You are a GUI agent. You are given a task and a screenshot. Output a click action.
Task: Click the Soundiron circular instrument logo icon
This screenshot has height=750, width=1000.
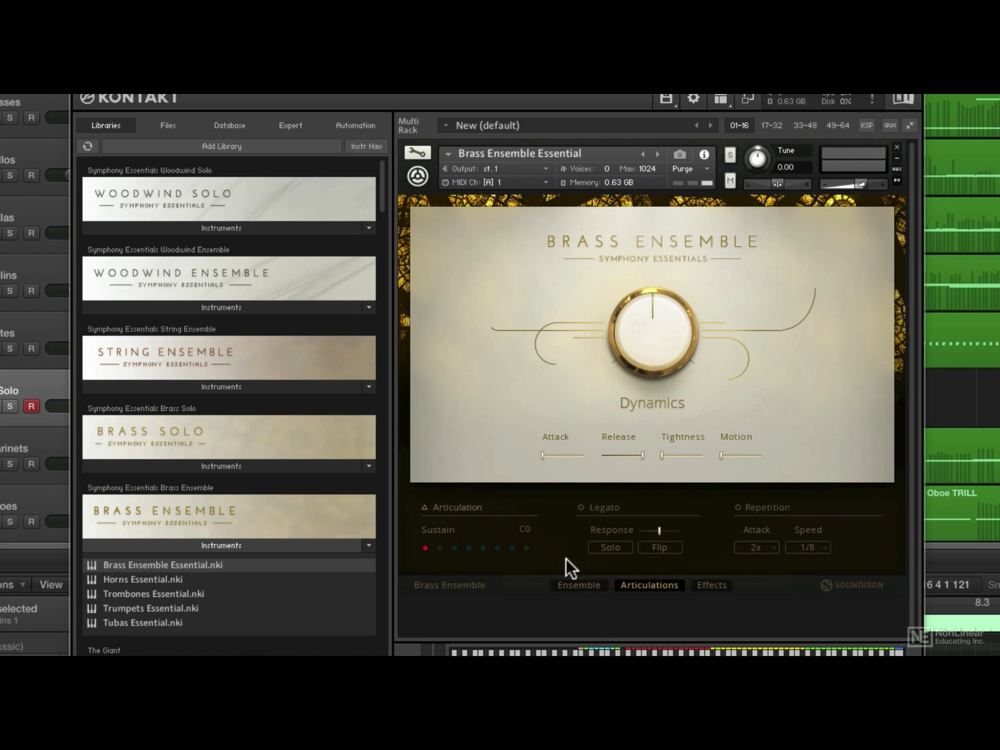[417, 175]
